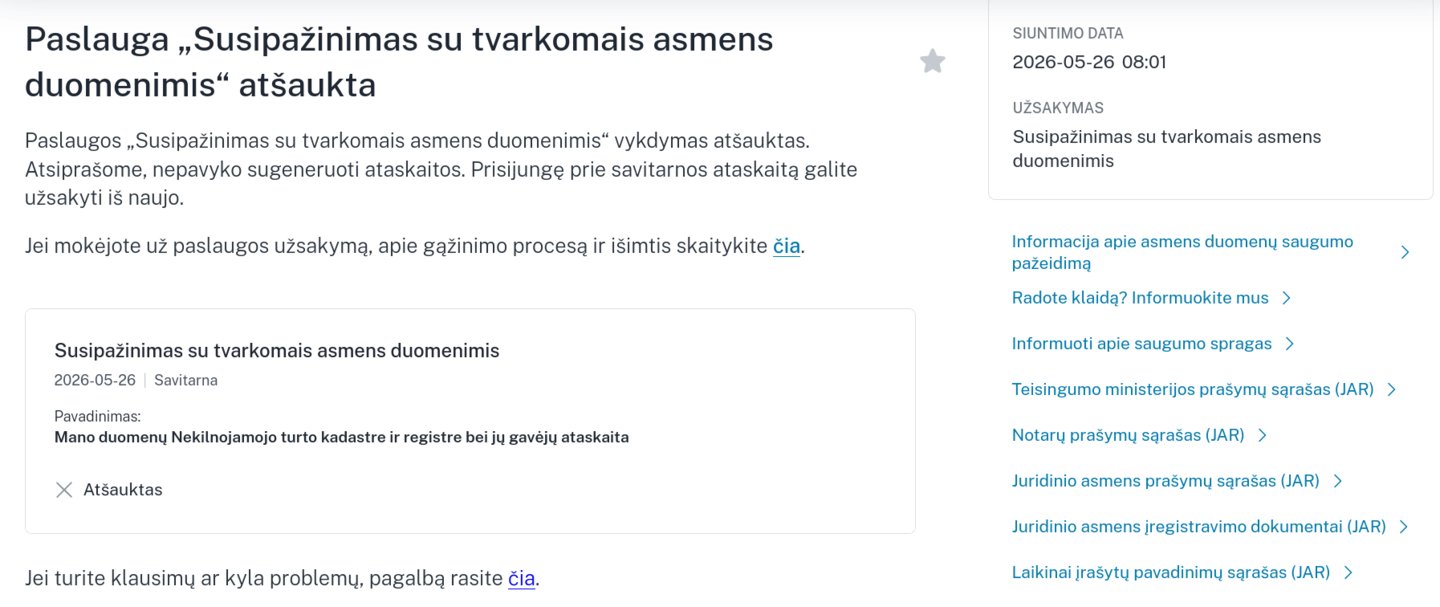
Task: Click Atšauktas status label in order card
Action: (122, 490)
